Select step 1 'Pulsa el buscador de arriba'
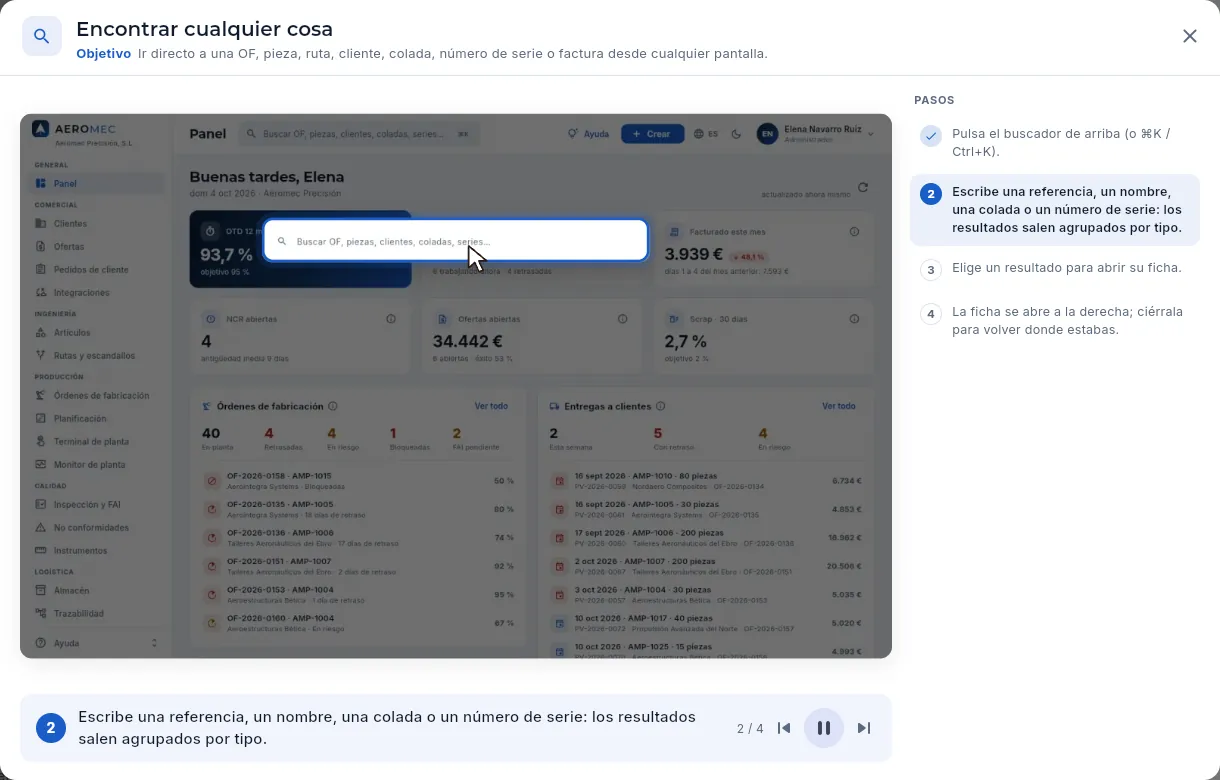This screenshot has height=780, width=1220. [1055, 142]
